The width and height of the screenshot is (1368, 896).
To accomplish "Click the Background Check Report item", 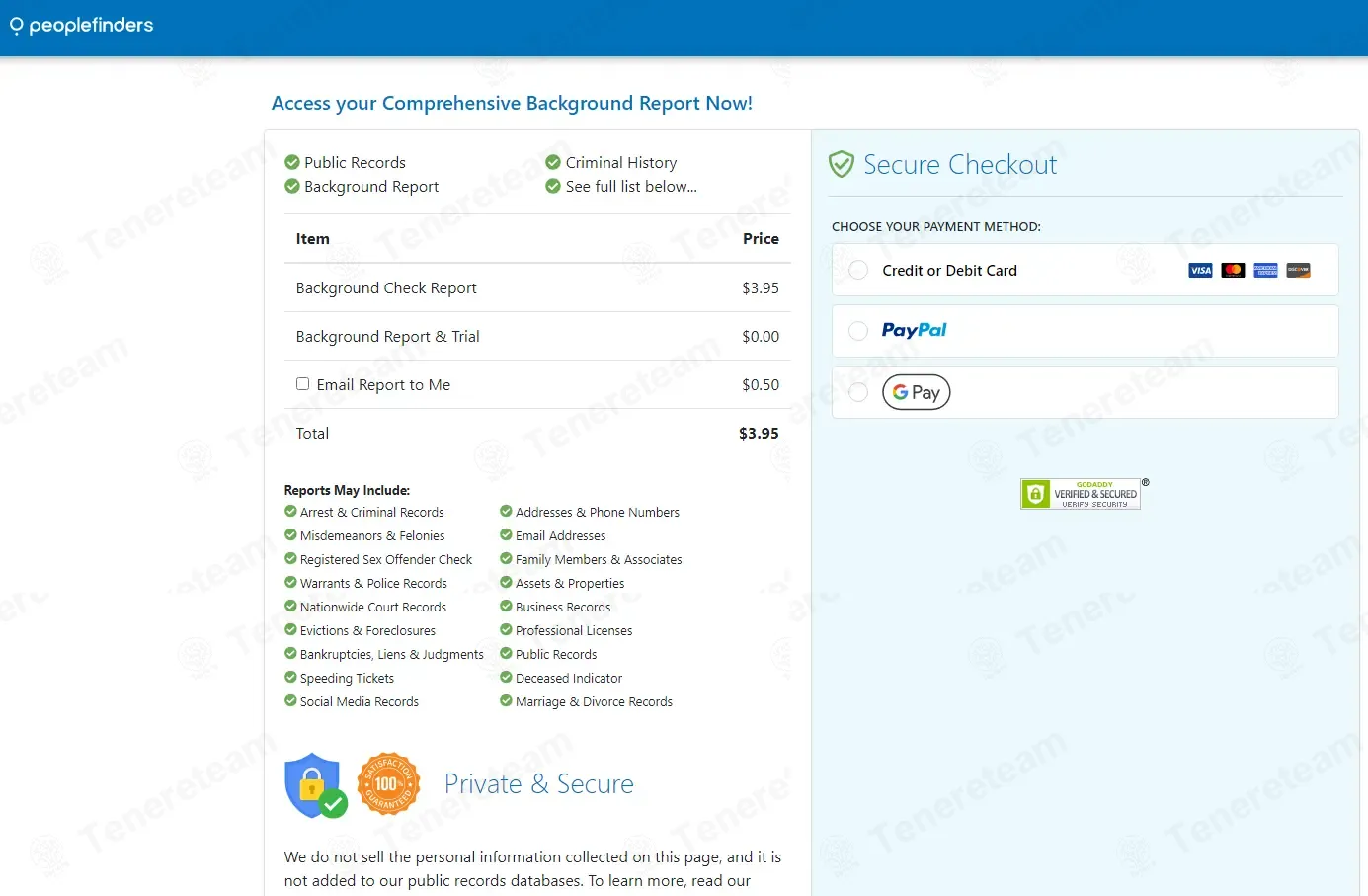I will [386, 288].
